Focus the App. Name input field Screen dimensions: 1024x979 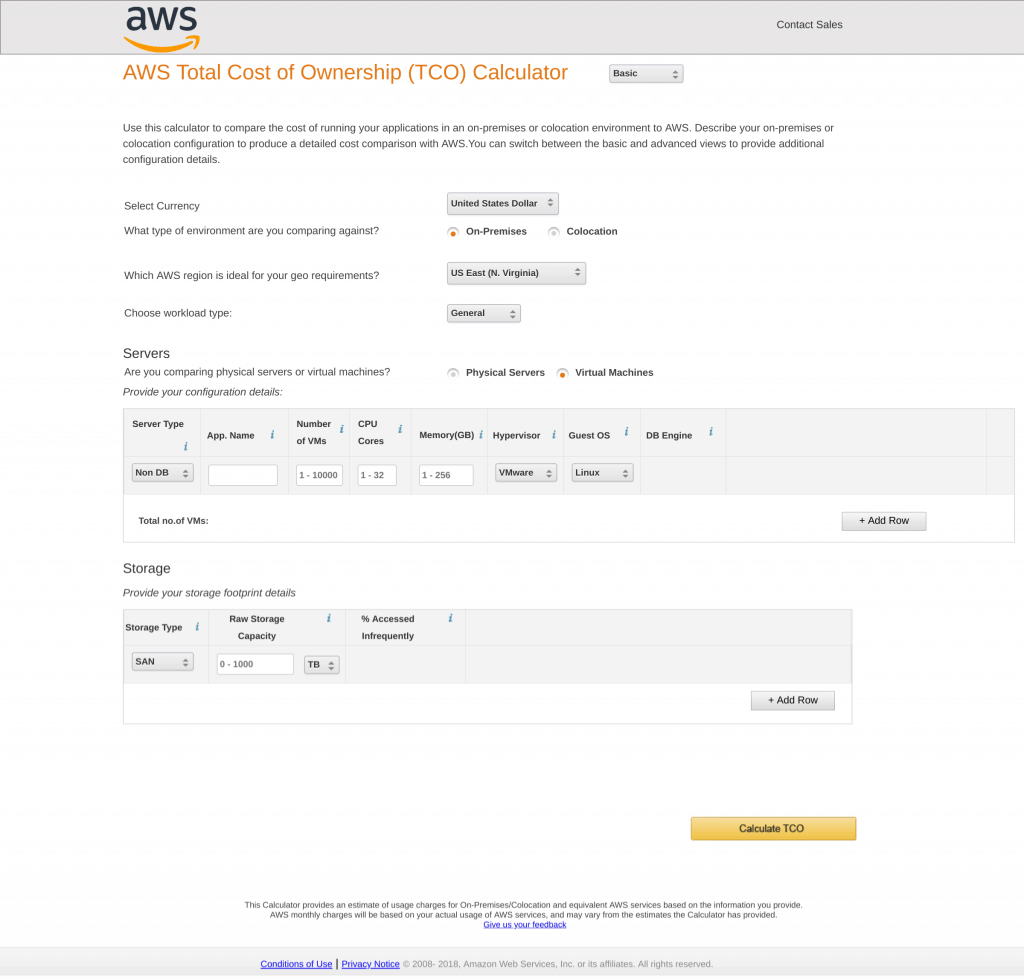pyautogui.click(x=242, y=475)
